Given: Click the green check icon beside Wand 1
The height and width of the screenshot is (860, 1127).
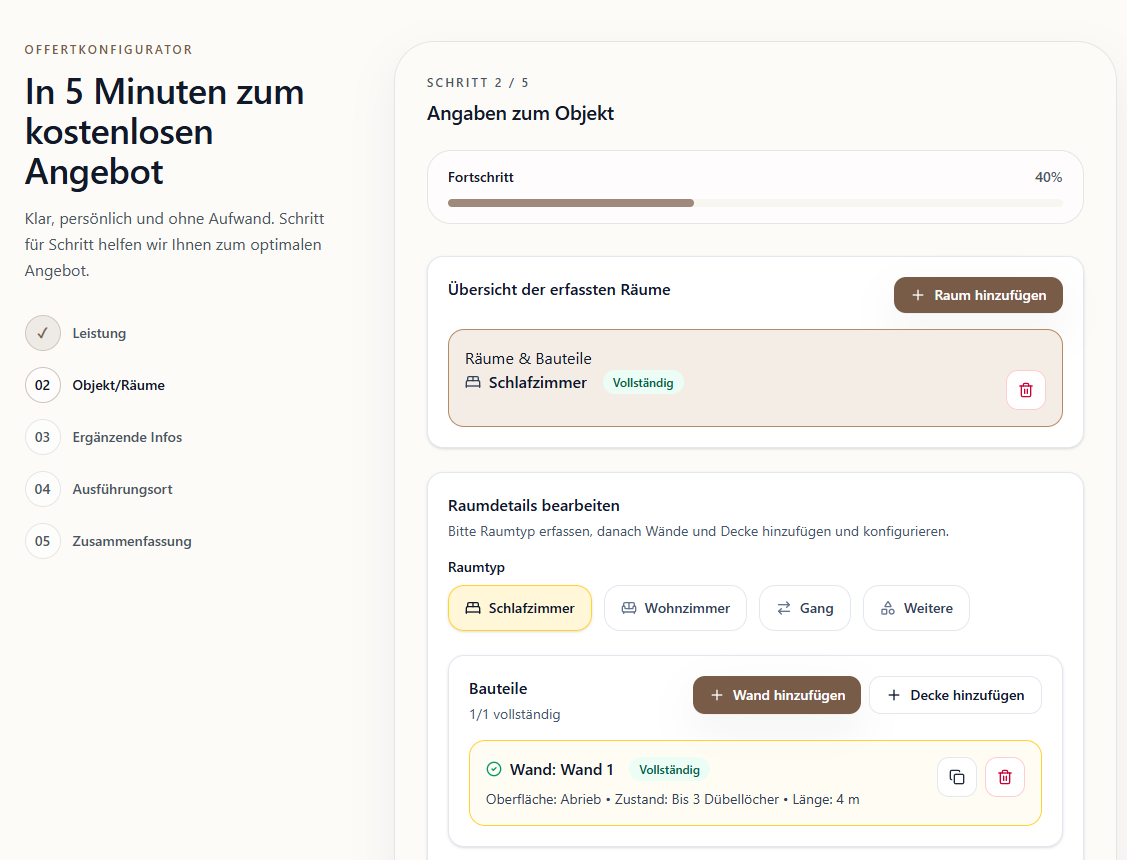Looking at the screenshot, I should [x=494, y=769].
